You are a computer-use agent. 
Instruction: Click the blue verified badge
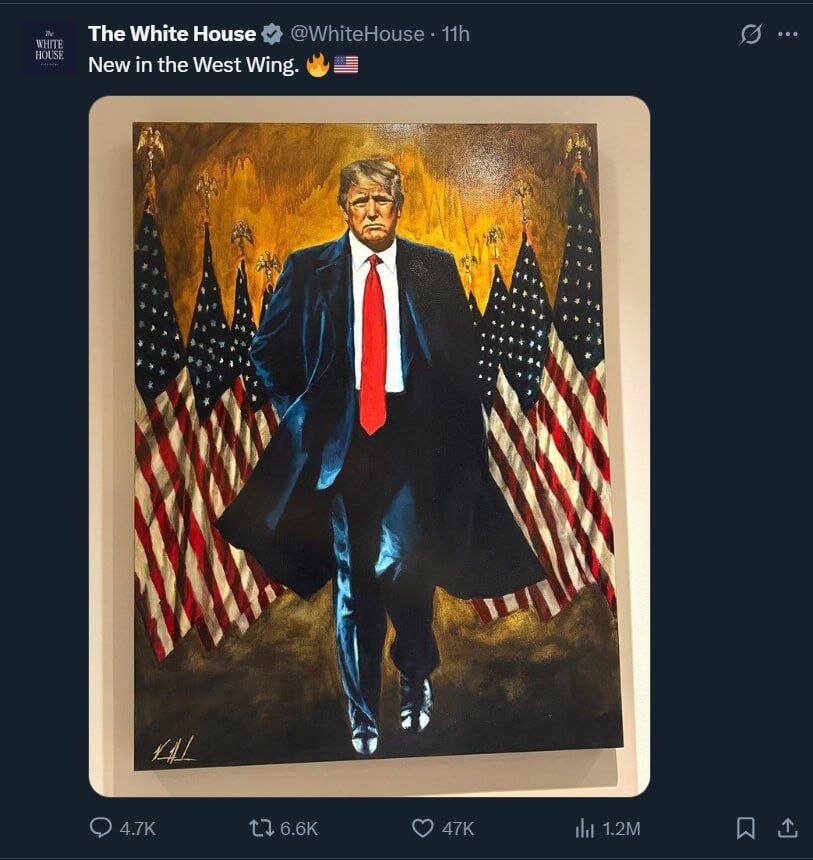272,34
